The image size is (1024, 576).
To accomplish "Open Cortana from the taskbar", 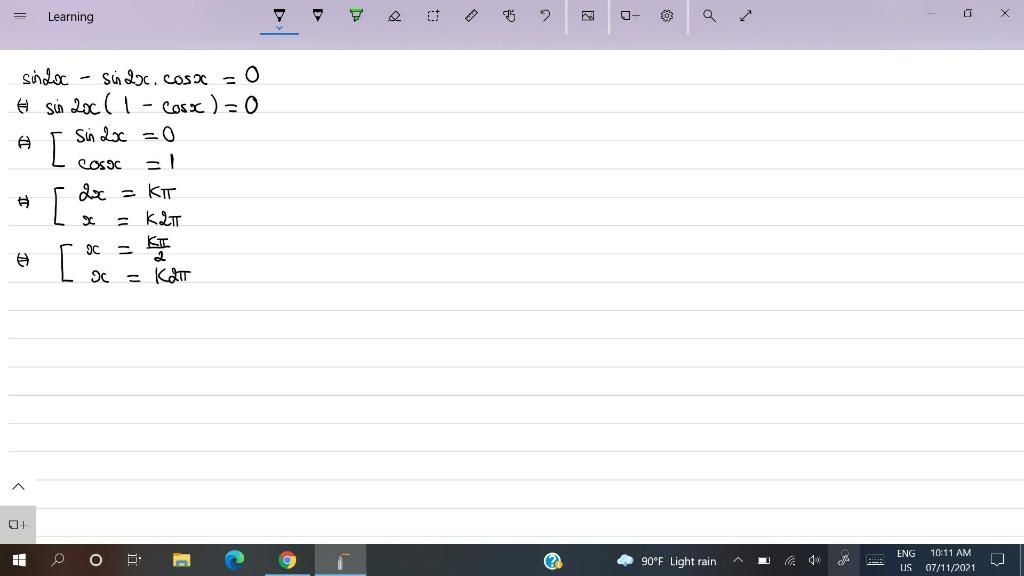I will [95, 560].
